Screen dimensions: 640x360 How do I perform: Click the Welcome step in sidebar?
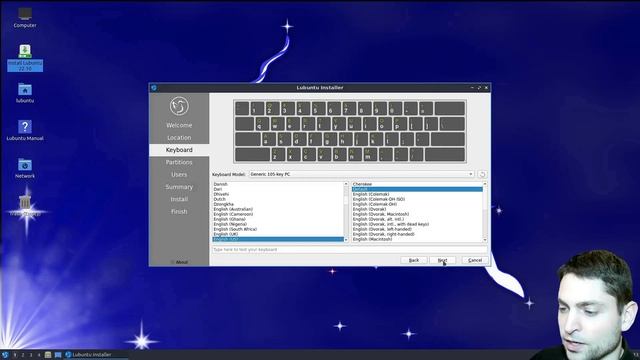click(179, 125)
